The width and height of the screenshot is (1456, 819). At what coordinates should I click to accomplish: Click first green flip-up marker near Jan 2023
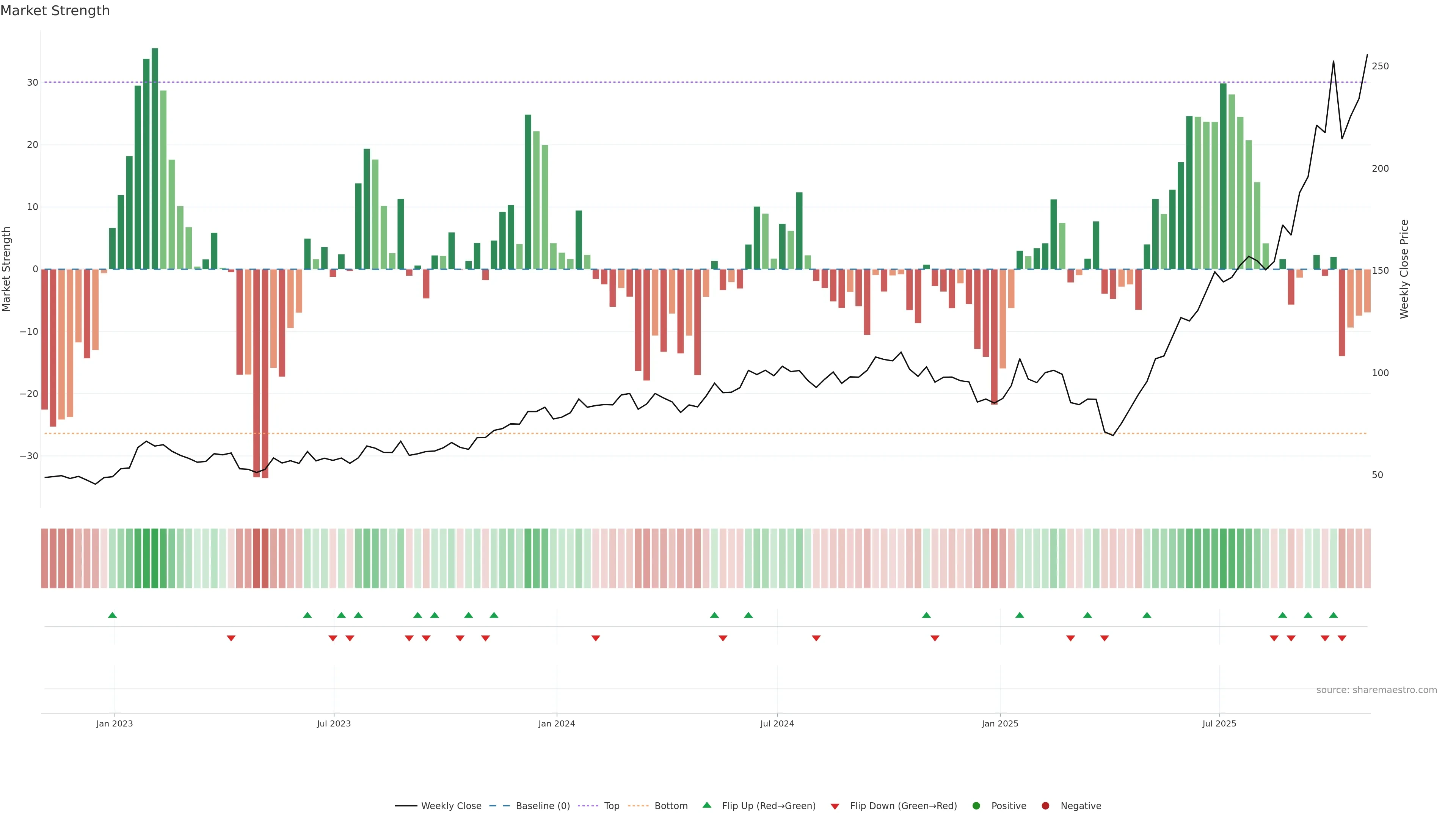[113, 615]
